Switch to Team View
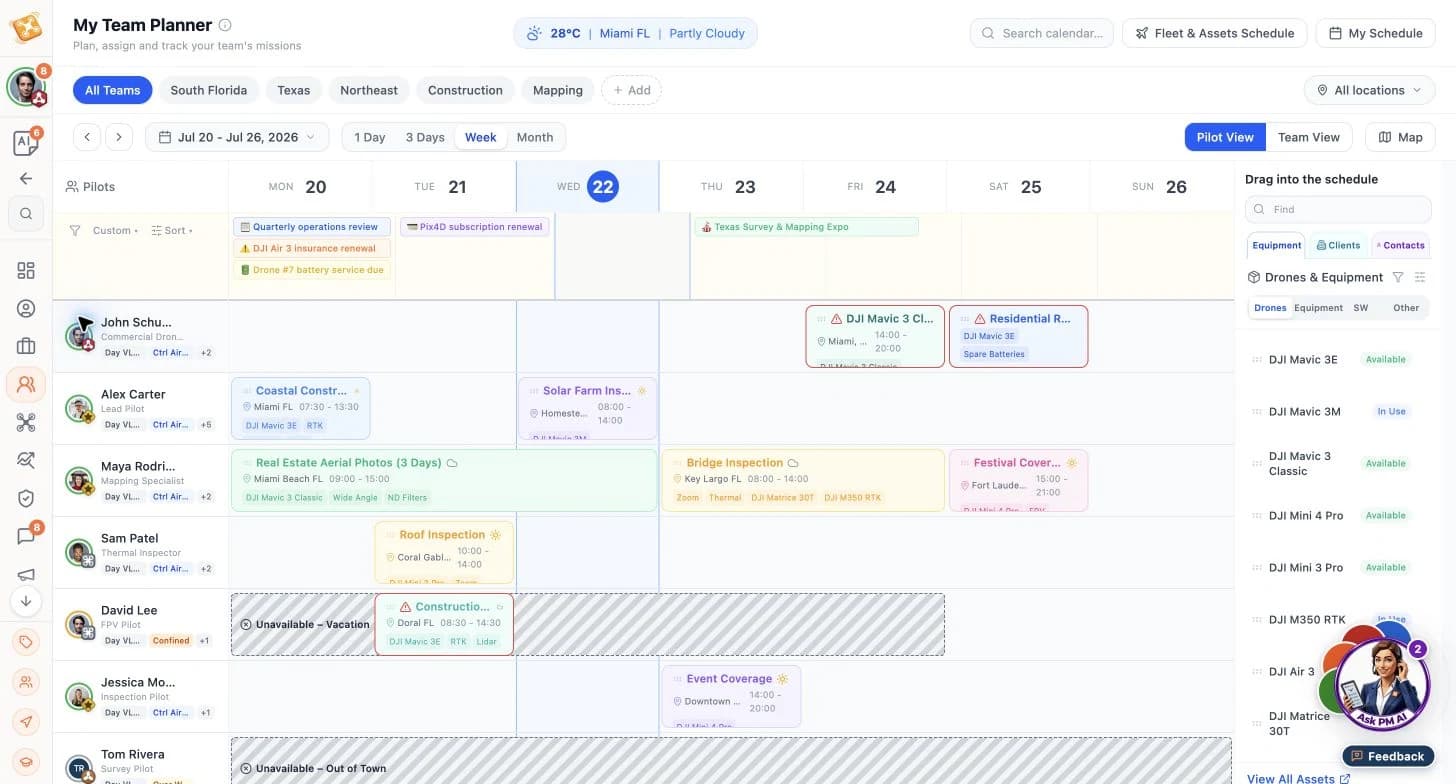Viewport: 1456px width, 784px height. point(1309,137)
